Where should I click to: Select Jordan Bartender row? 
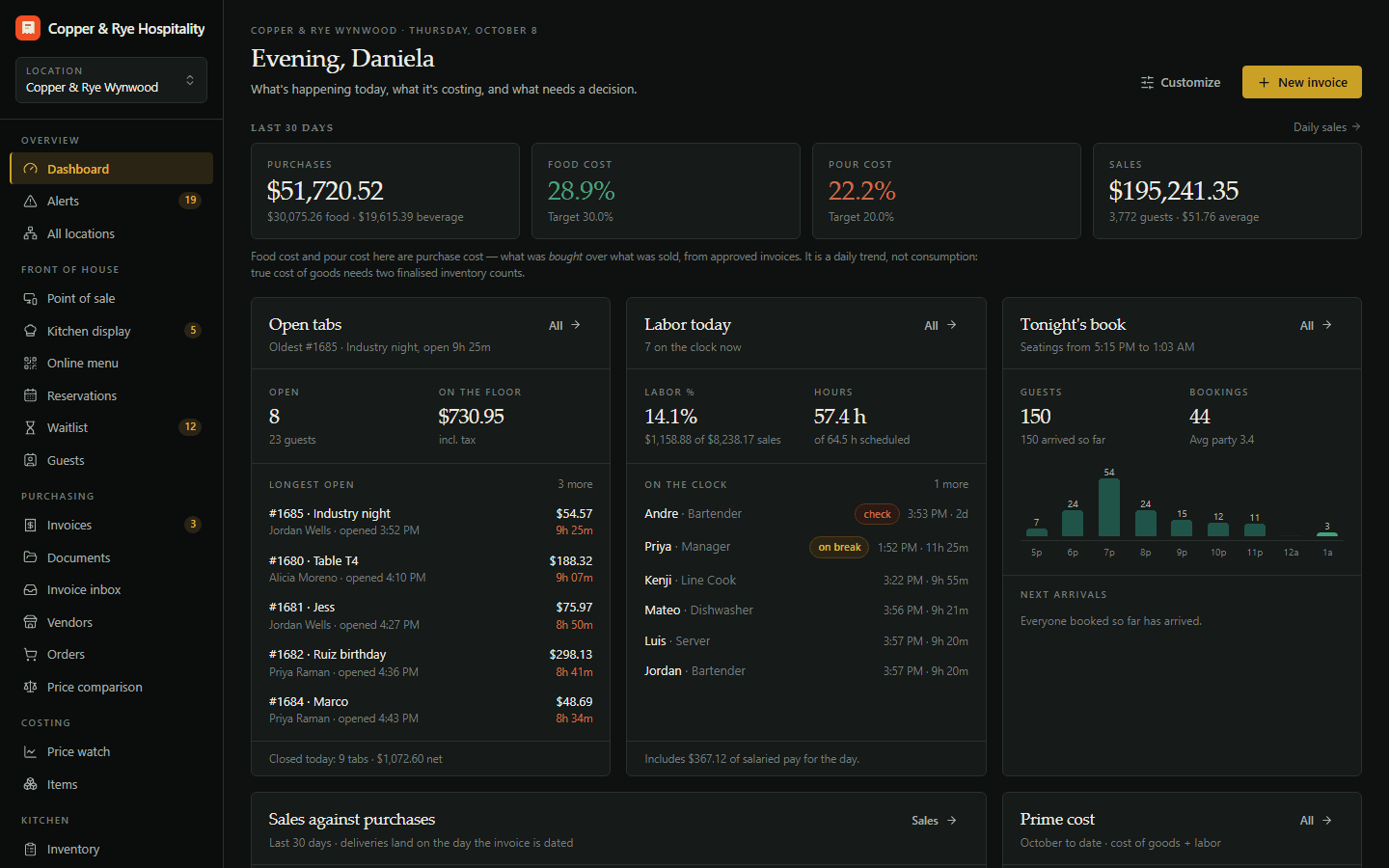pos(806,671)
